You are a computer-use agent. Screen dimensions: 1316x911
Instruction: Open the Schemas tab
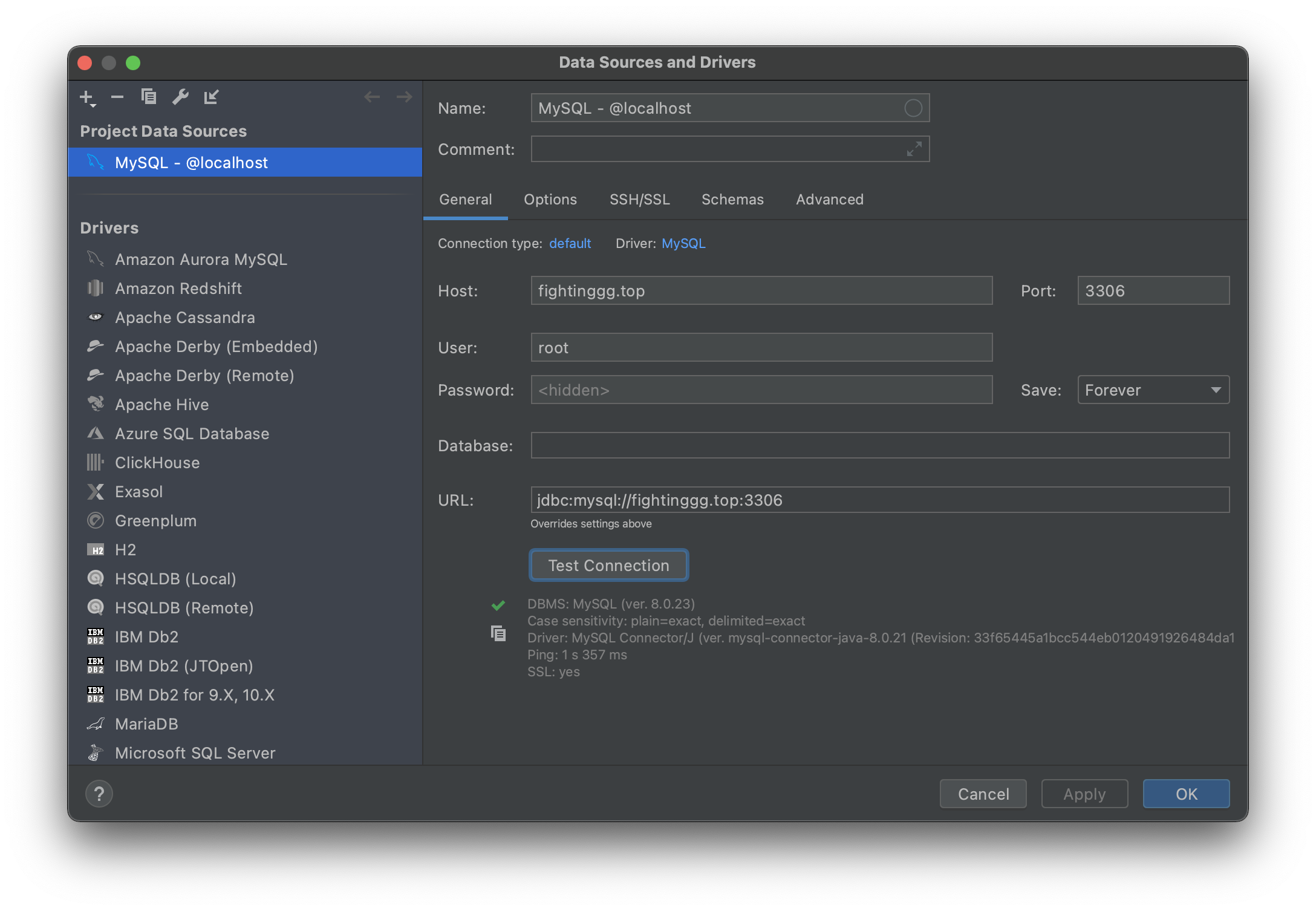point(732,200)
